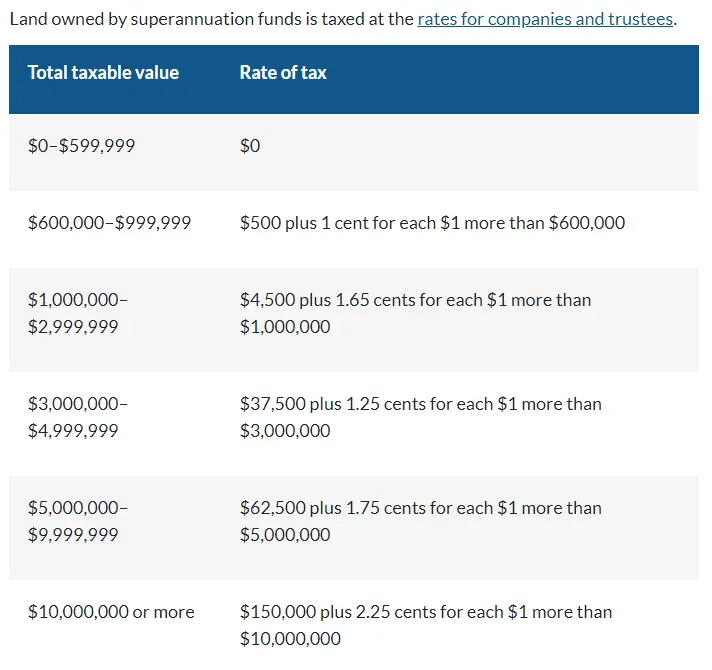The height and width of the screenshot is (670, 712).
Task: Click the Total taxable value column header
Action: tap(104, 73)
